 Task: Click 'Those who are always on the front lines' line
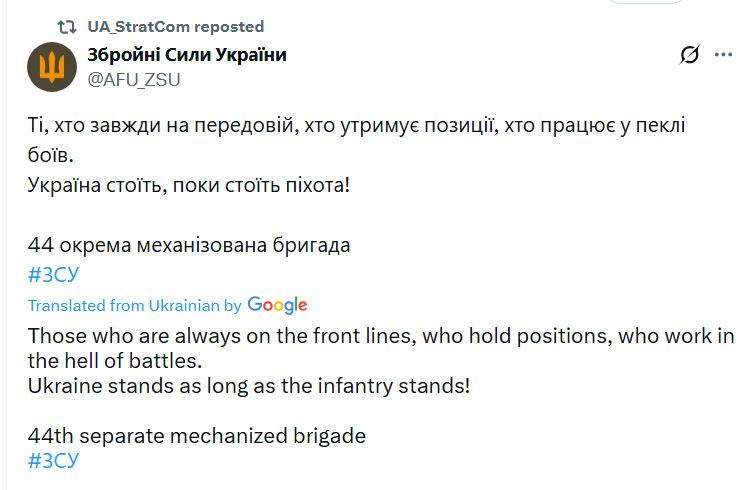coord(381,336)
